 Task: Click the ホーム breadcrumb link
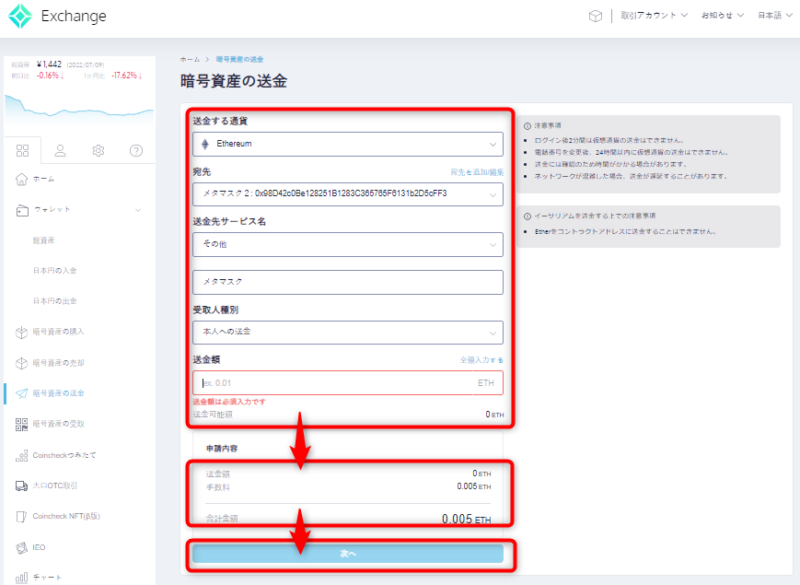(x=190, y=60)
